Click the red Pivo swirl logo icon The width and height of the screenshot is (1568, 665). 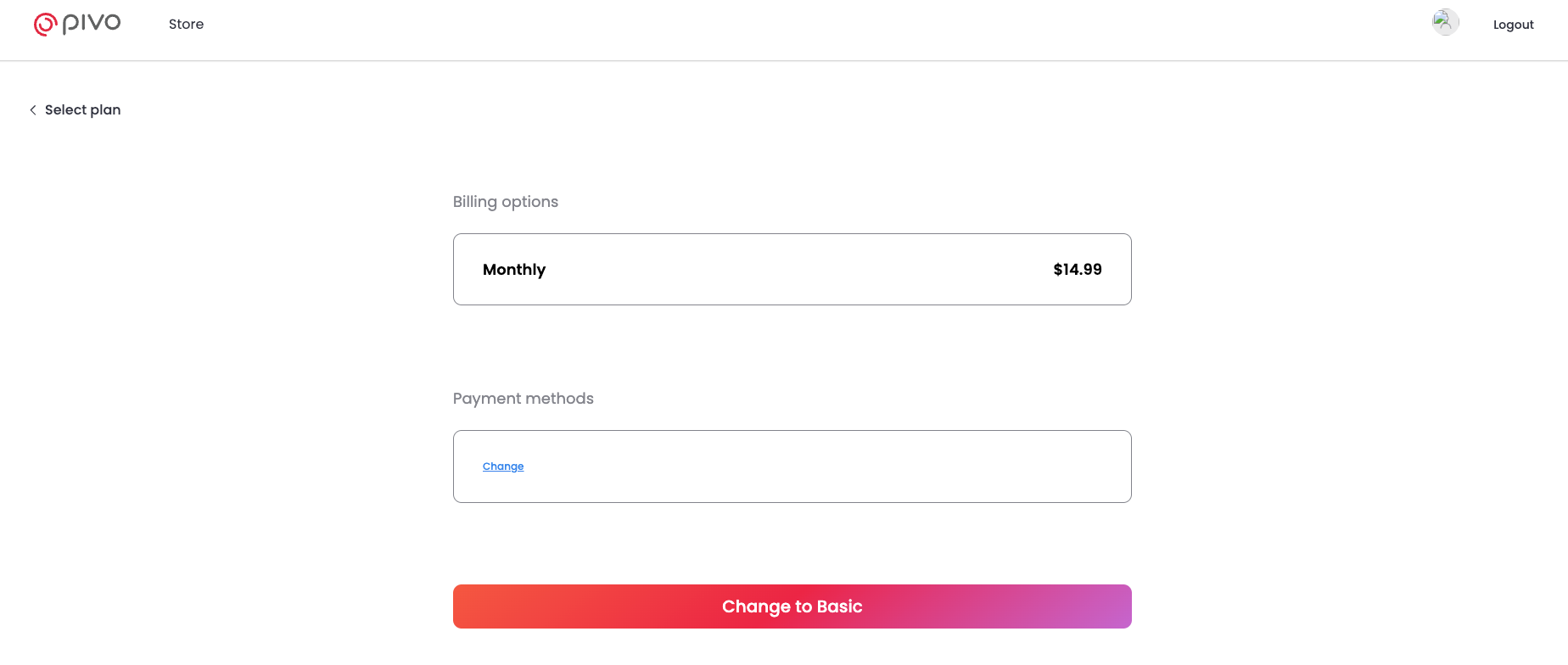pyautogui.click(x=45, y=25)
